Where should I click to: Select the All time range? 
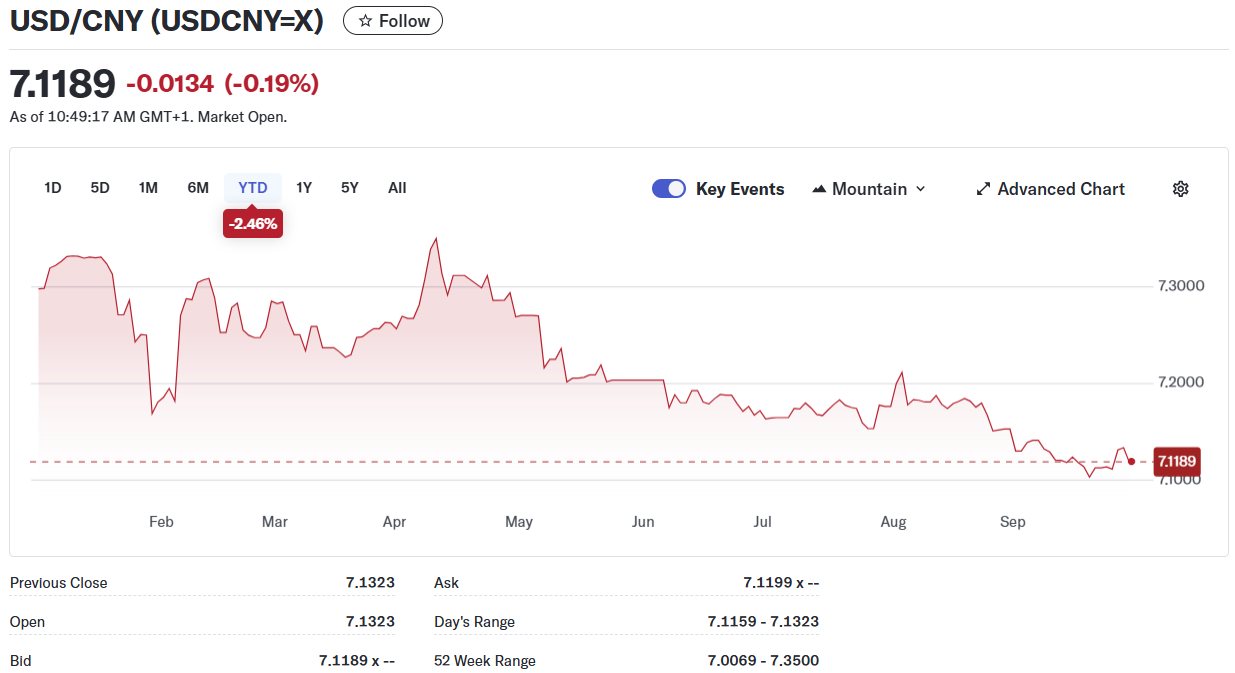[397, 188]
